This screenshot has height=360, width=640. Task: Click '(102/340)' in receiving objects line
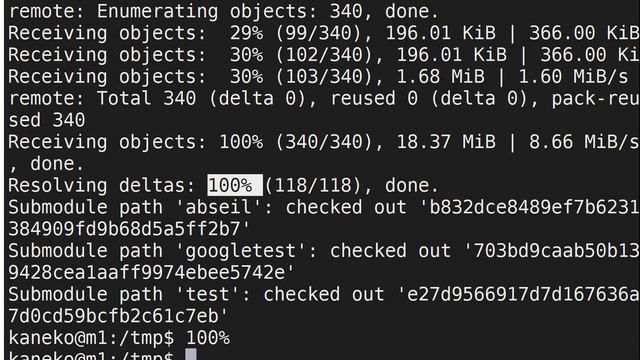tap(324, 55)
